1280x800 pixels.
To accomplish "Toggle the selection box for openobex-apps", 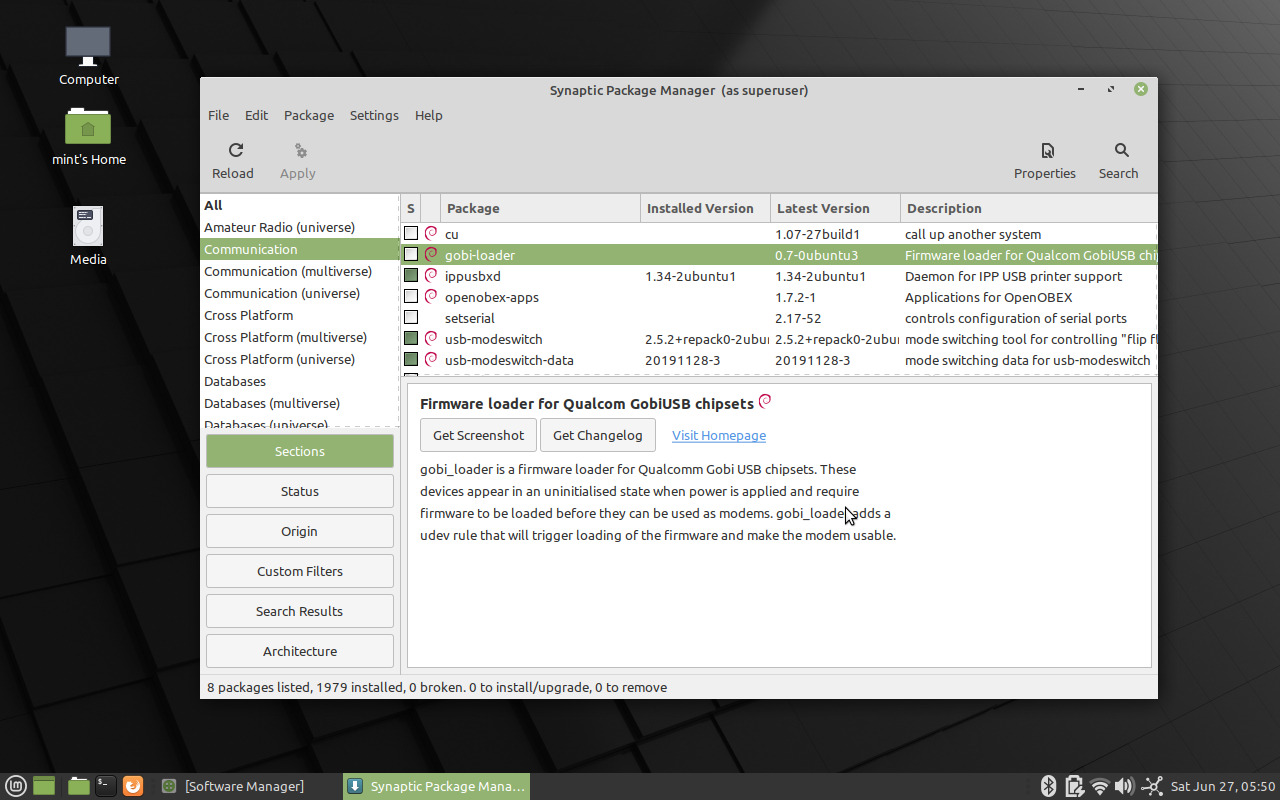I will click(411, 297).
